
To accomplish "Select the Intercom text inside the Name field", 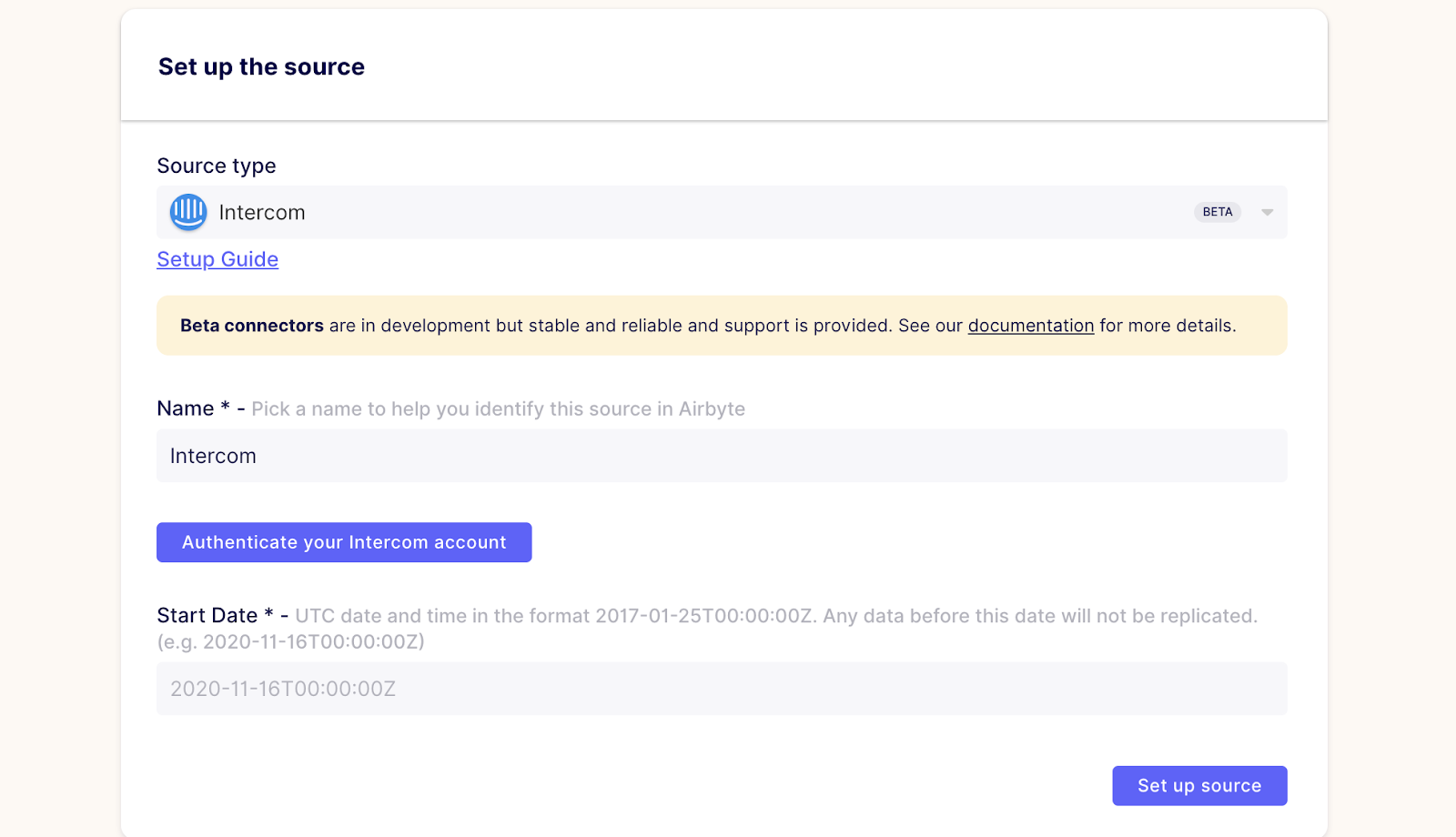I will pos(212,456).
